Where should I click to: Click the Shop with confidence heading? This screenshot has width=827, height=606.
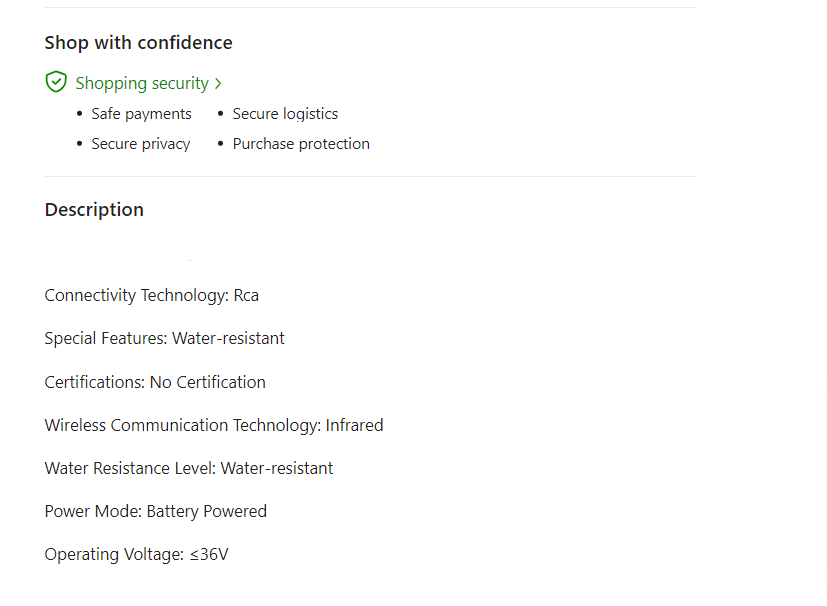click(138, 43)
